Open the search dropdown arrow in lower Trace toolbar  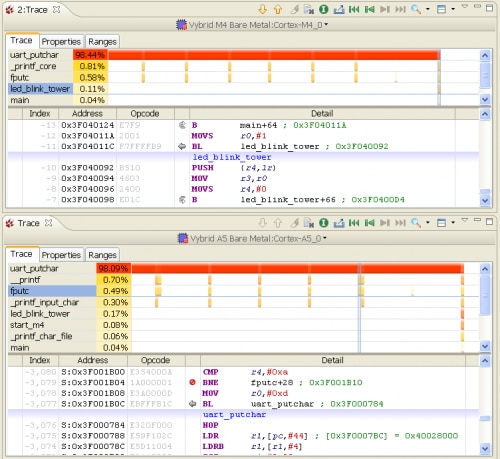click(428, 223)
